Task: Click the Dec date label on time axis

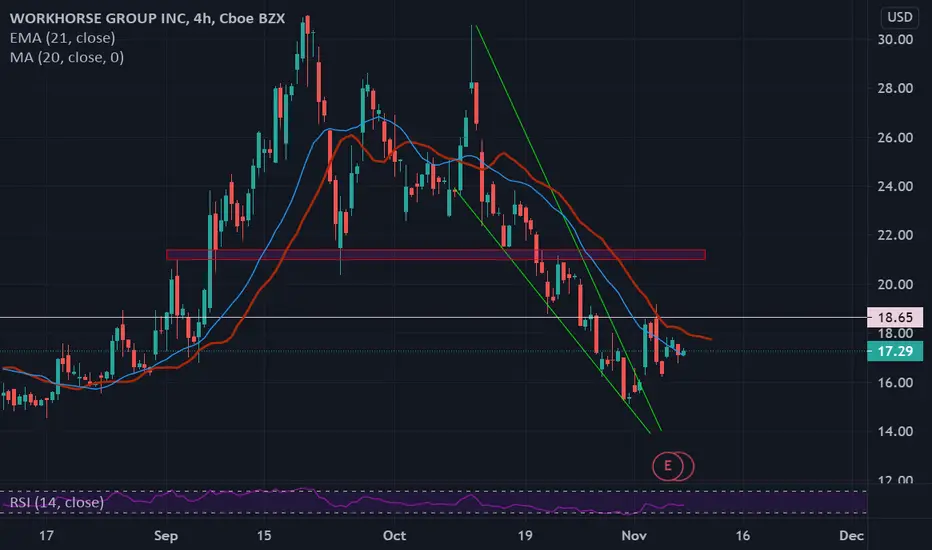Action: click(x=851, y=536)
